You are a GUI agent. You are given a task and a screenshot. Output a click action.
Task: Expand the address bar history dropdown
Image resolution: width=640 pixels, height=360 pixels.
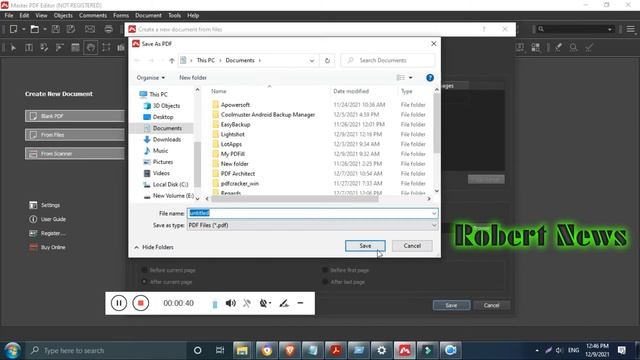pyautogui.click(x=312, y=60)
